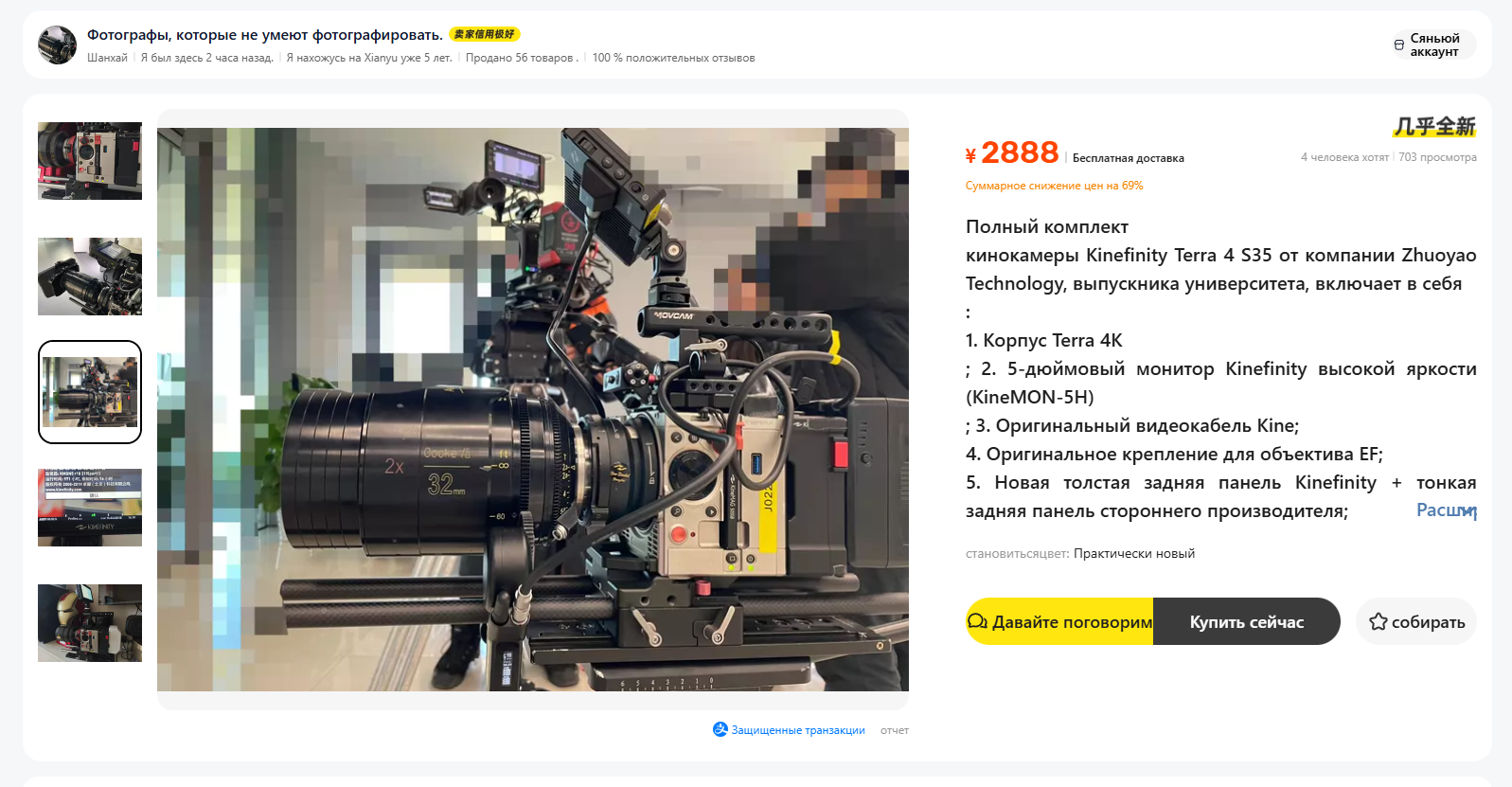This screenshot has height=787, width=1512.
Task: Click '703 просмотра' text
Action: (1437, 157)
